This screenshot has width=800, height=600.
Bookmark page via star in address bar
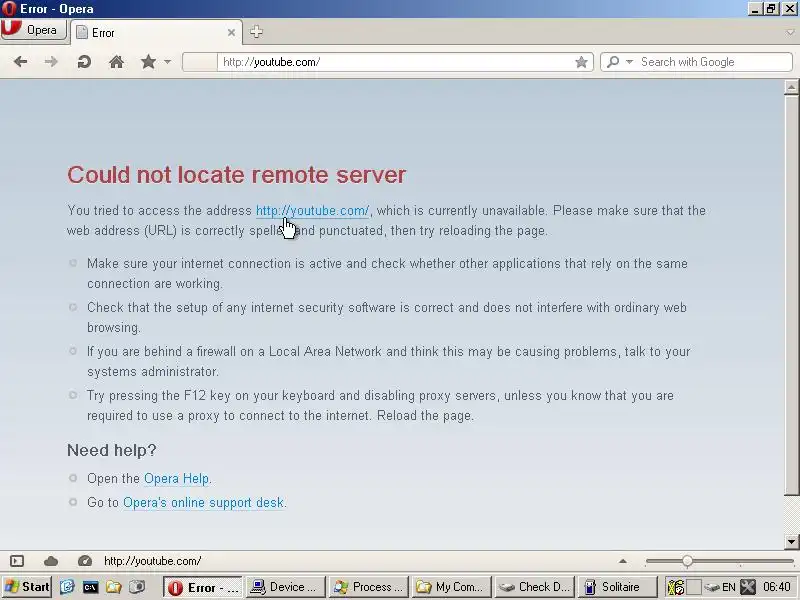[x=581, y=62]
